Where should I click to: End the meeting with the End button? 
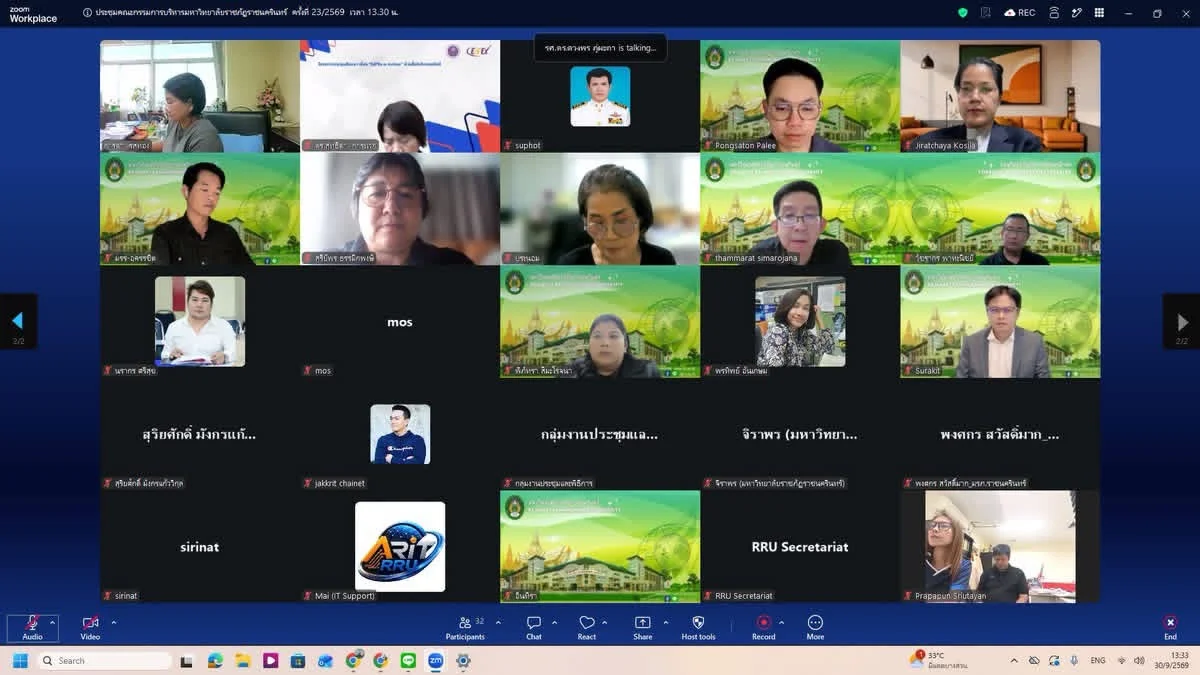click(x=1170, y=627)
